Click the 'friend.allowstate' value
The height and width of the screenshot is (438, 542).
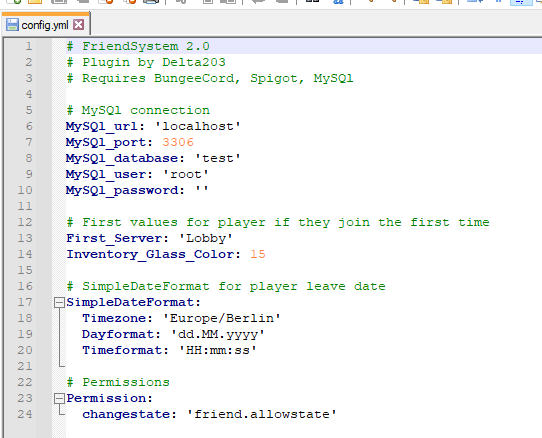(262, 414)
